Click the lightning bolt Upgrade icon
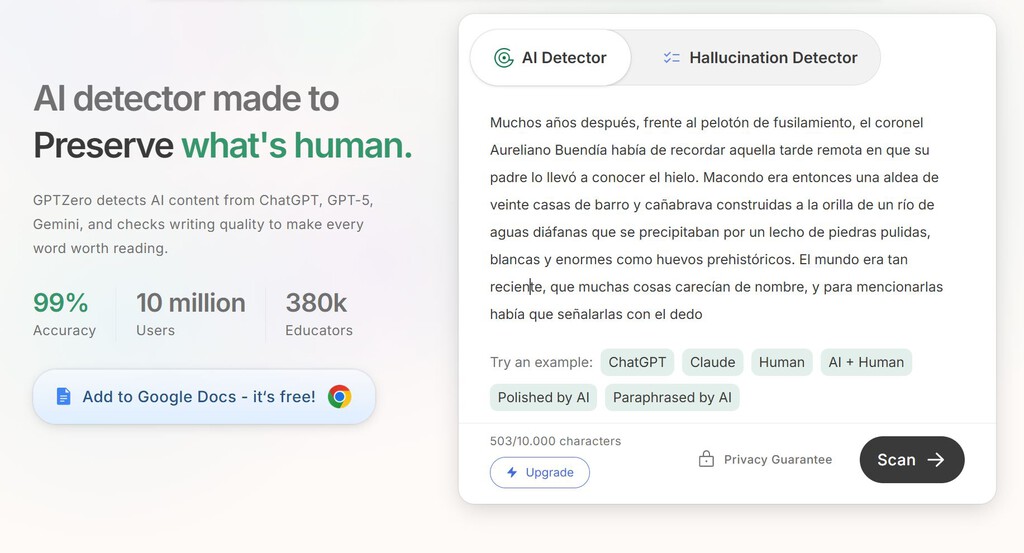1024x553 pixels. tap(512, 472)
